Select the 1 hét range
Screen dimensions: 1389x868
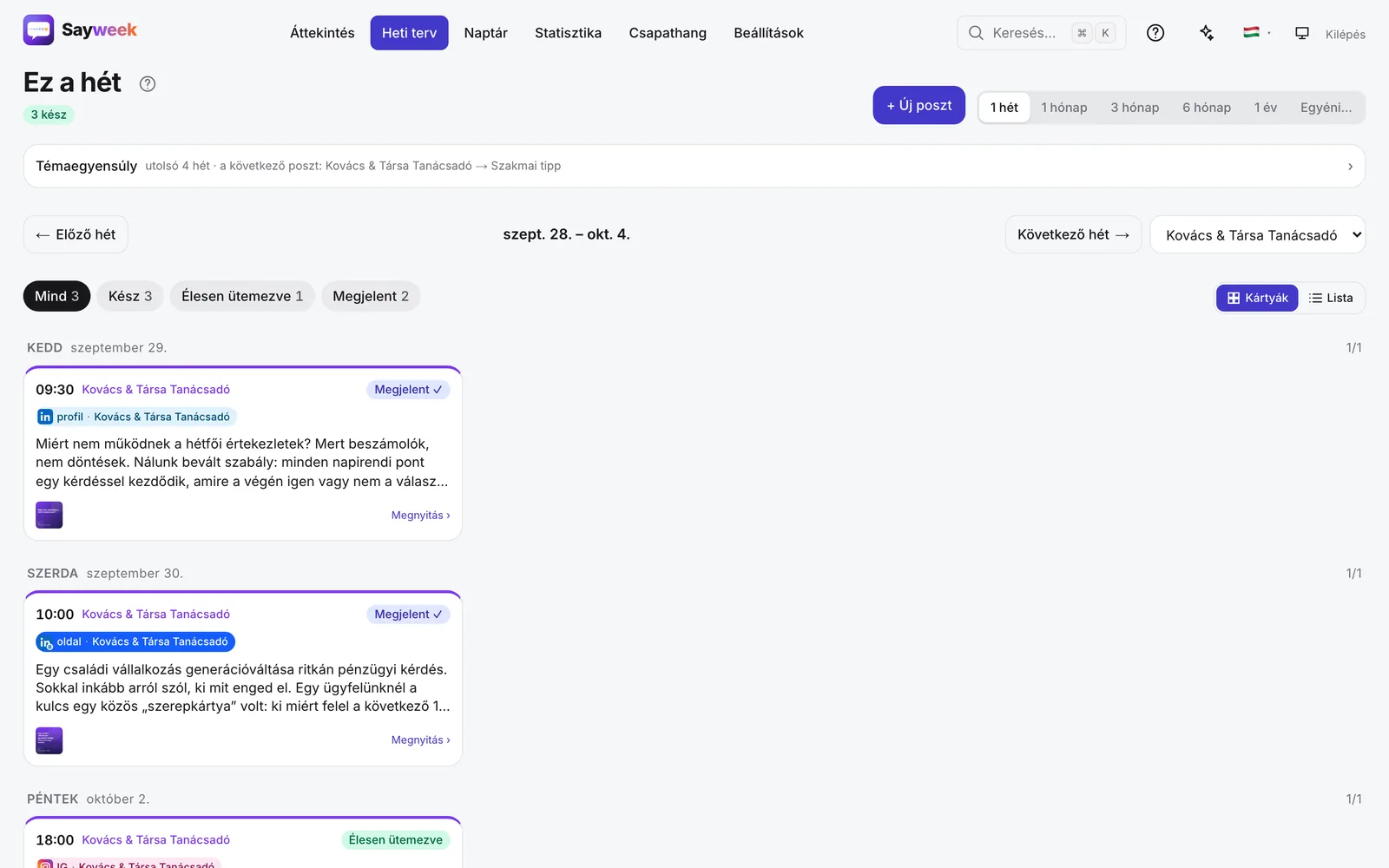click(x=1004, y=108)
